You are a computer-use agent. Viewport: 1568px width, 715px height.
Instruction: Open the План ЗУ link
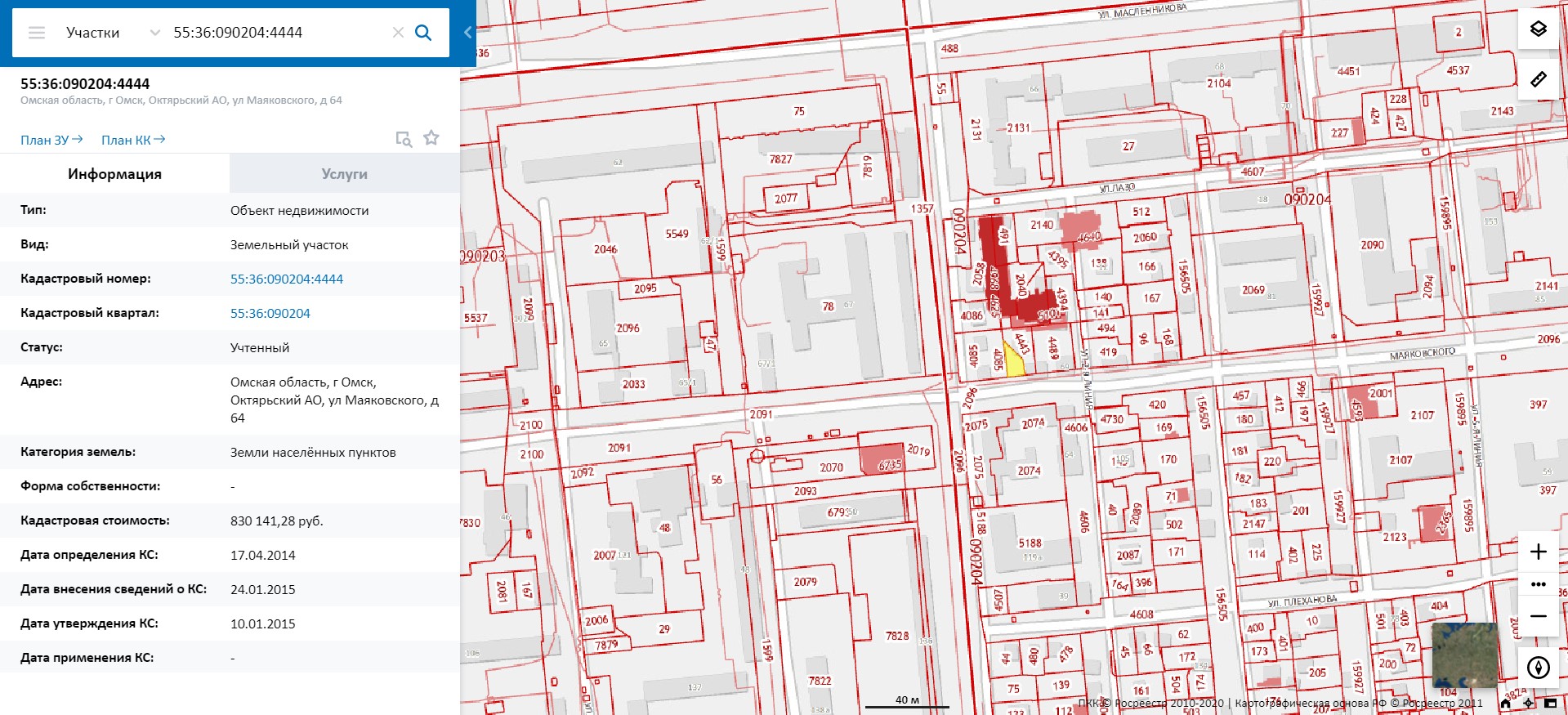click(x=51, y=140)
